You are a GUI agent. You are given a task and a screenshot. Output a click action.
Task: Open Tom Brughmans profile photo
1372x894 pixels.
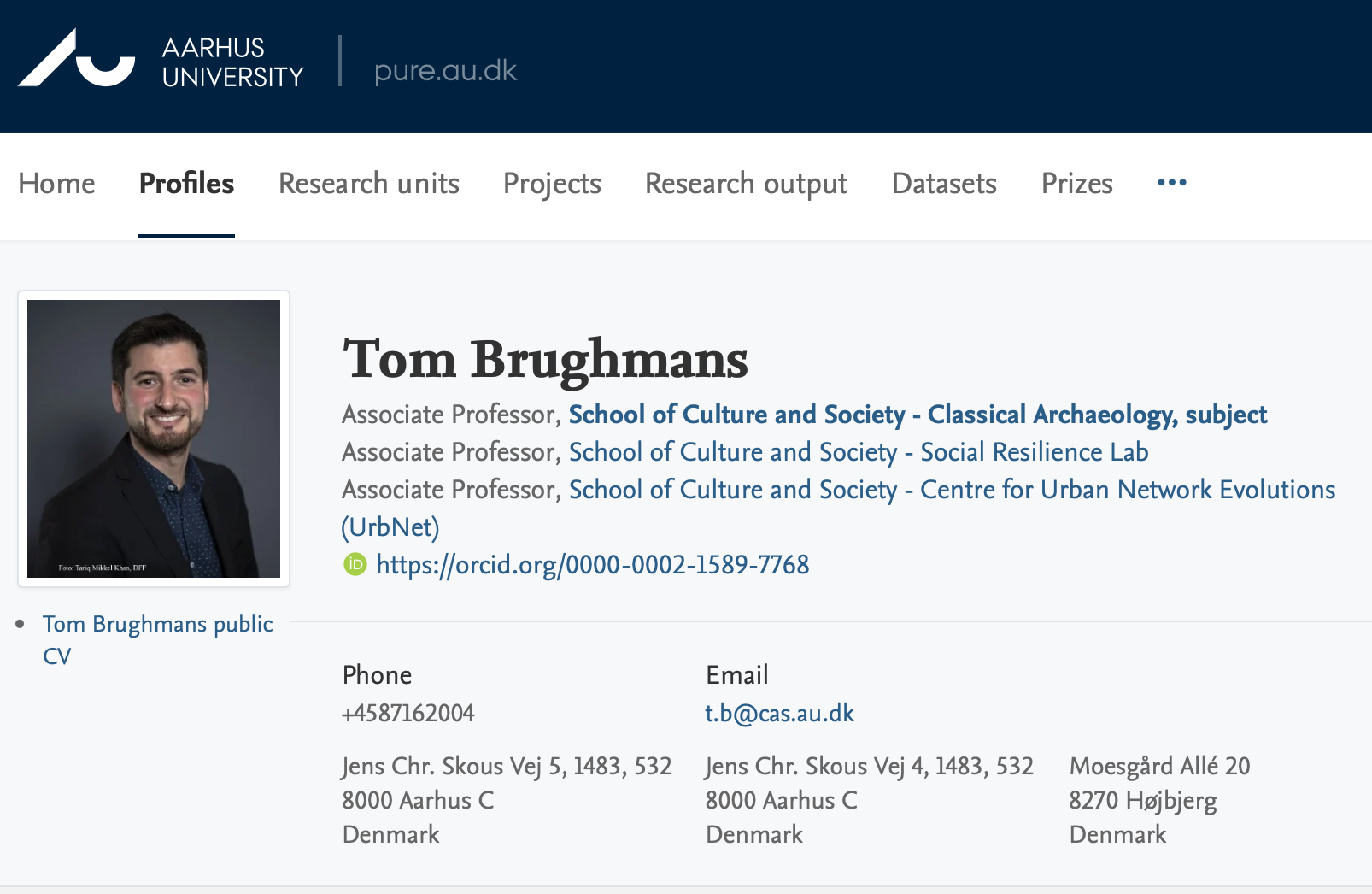(154, 438)
